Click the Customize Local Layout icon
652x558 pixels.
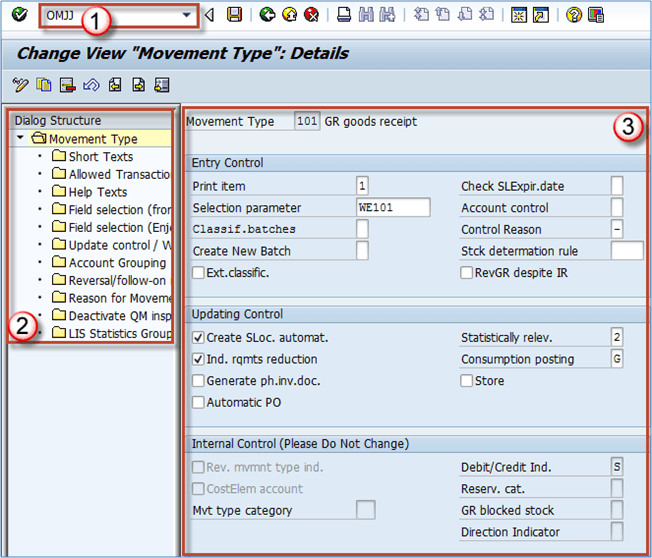point(596,15)
